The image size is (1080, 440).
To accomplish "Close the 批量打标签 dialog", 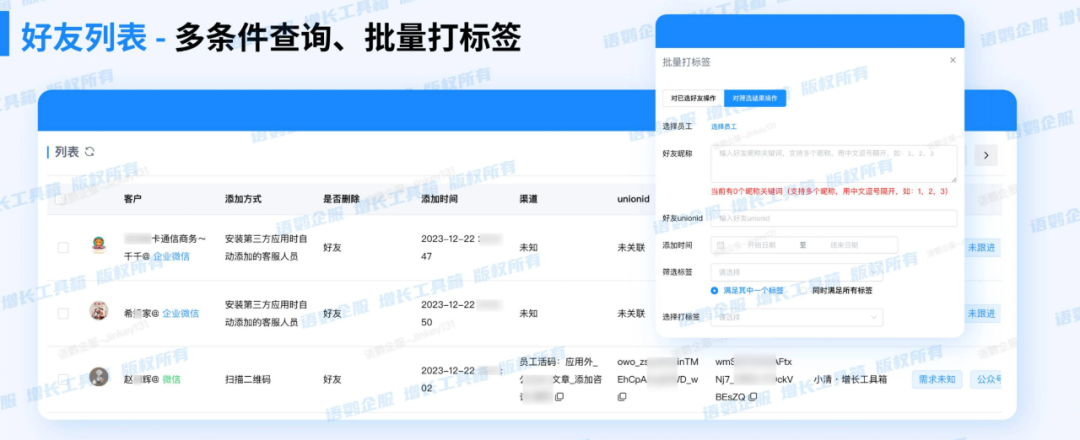I will pos(952,60).
